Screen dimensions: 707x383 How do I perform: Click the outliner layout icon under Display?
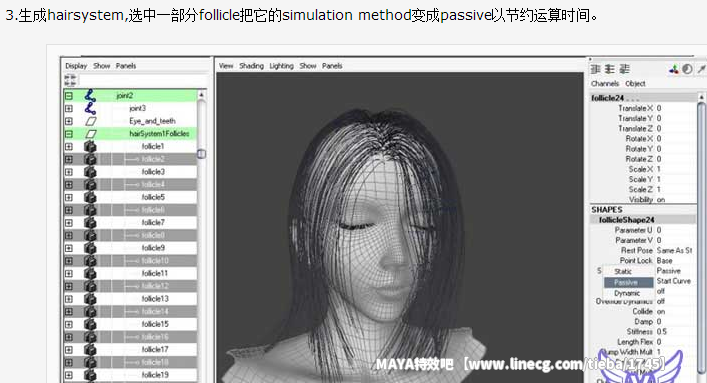coord(71,80)
